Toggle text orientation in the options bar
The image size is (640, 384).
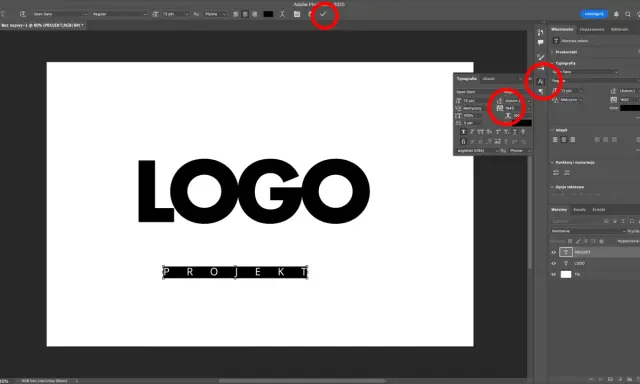[x=23, y=14]
